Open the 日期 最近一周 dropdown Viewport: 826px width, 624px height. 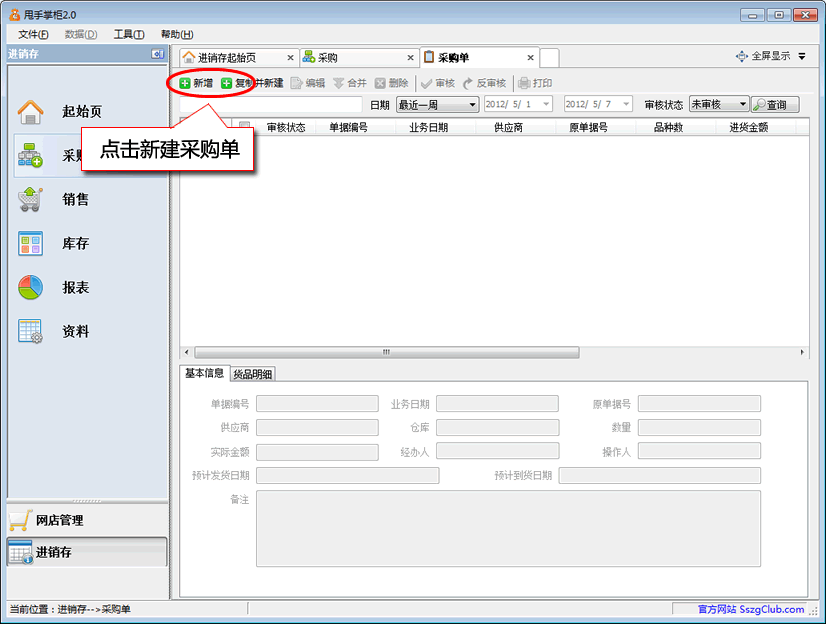(x=437, y=104)
